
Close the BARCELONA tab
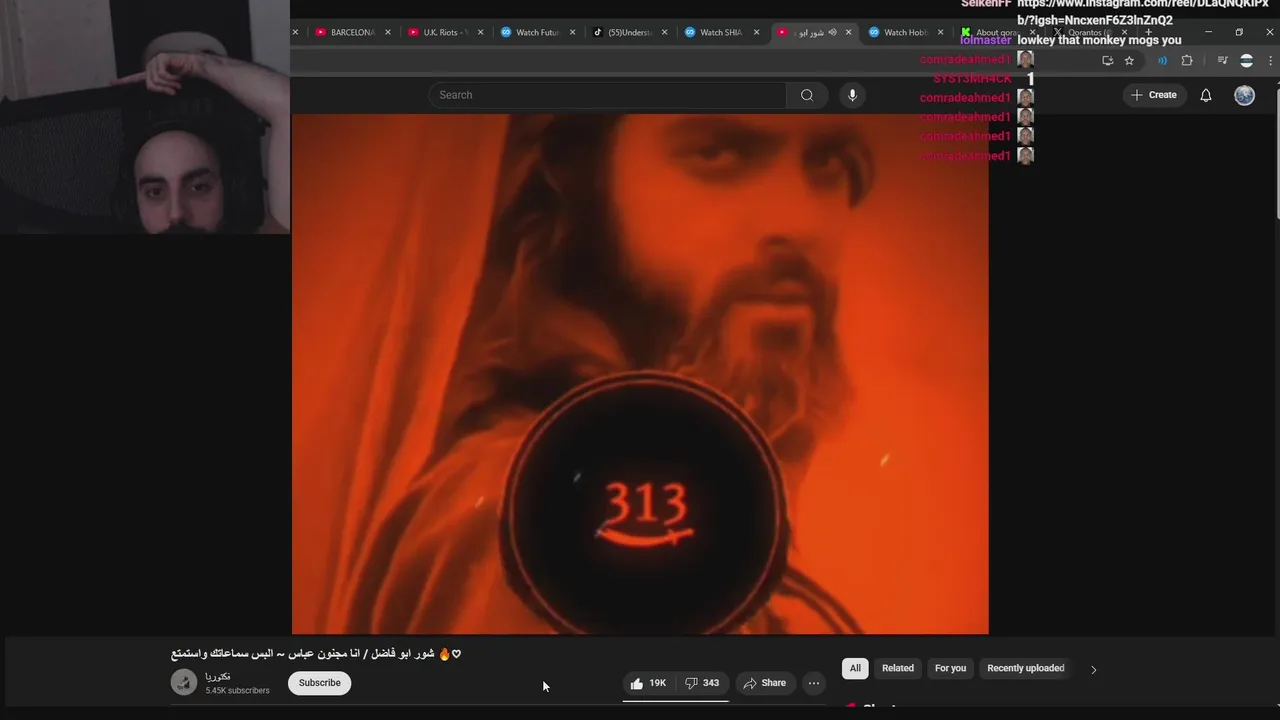pyautogui.click(x=388, y=32)
